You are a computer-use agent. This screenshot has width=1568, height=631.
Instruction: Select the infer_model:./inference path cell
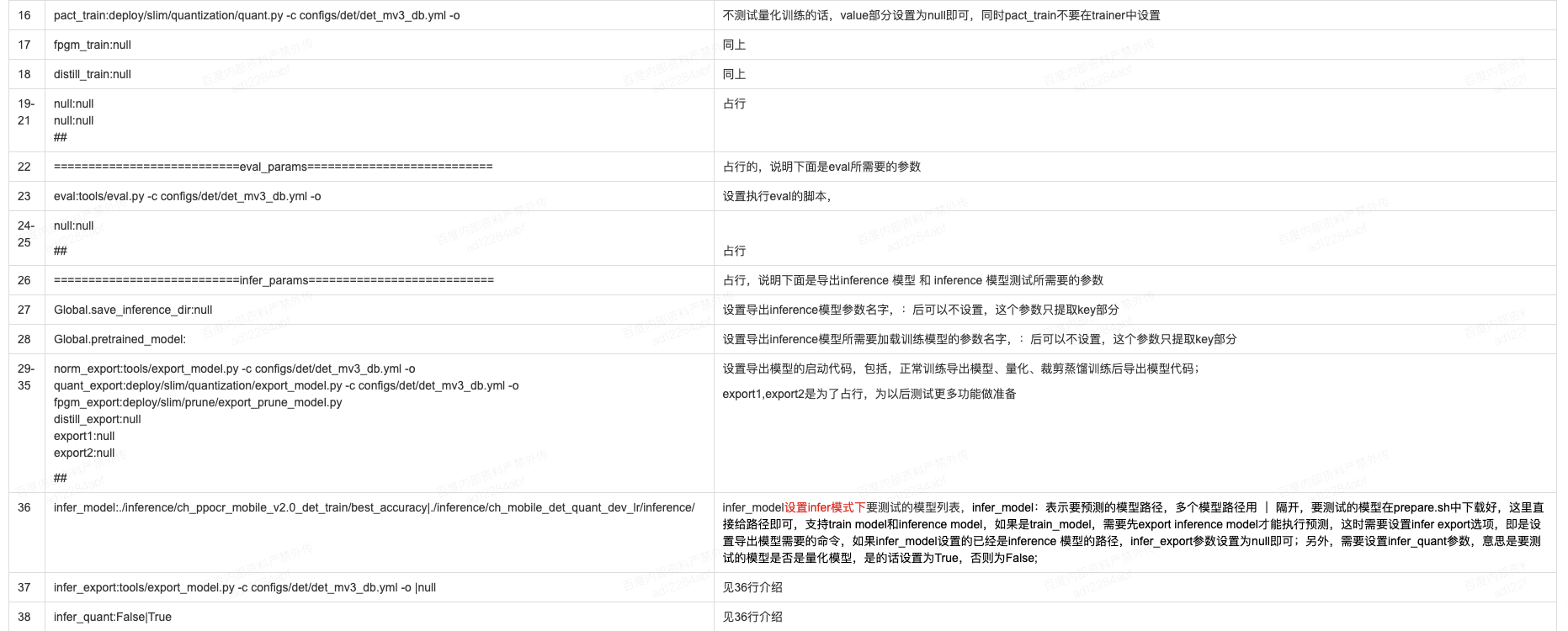[x=379, y=533]
